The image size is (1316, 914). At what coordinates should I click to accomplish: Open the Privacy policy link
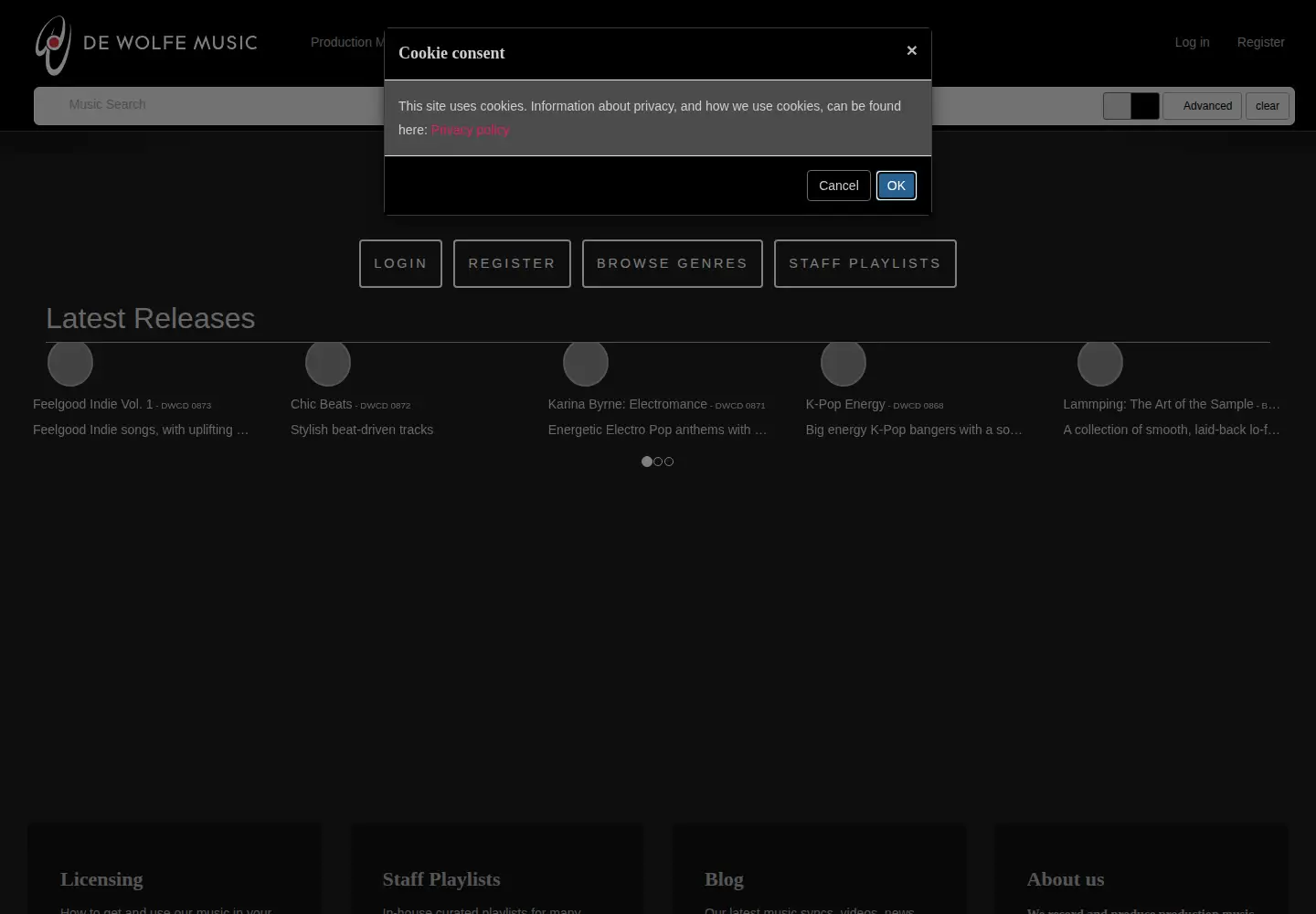click(x=471, y=130)
